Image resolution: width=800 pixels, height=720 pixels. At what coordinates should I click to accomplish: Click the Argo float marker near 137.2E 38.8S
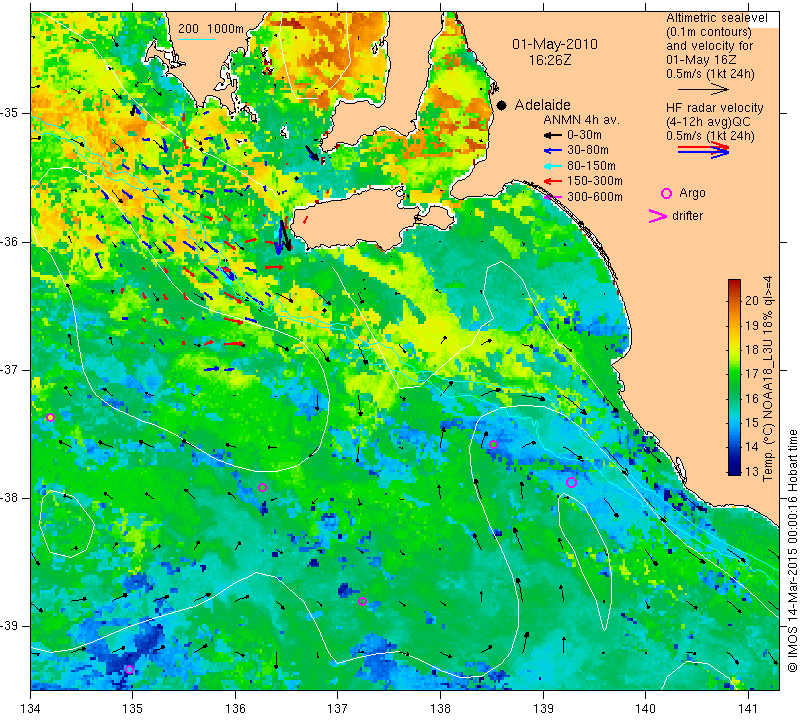tap(362, 602)
